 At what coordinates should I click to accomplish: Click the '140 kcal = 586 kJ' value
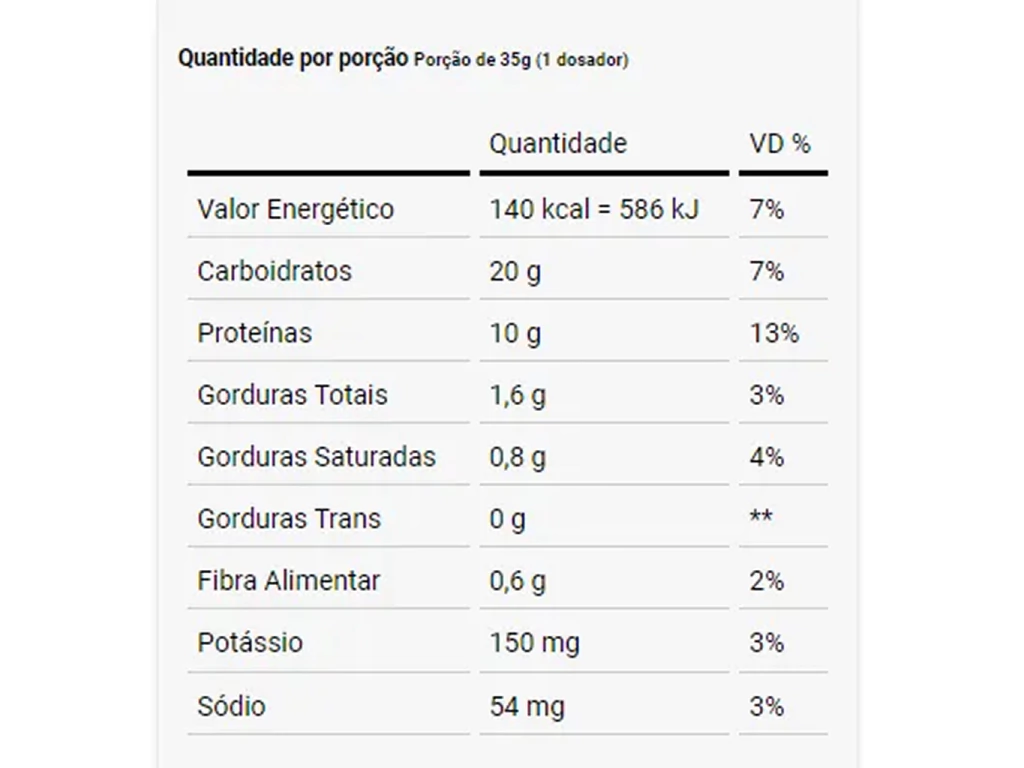click(594, 210)
